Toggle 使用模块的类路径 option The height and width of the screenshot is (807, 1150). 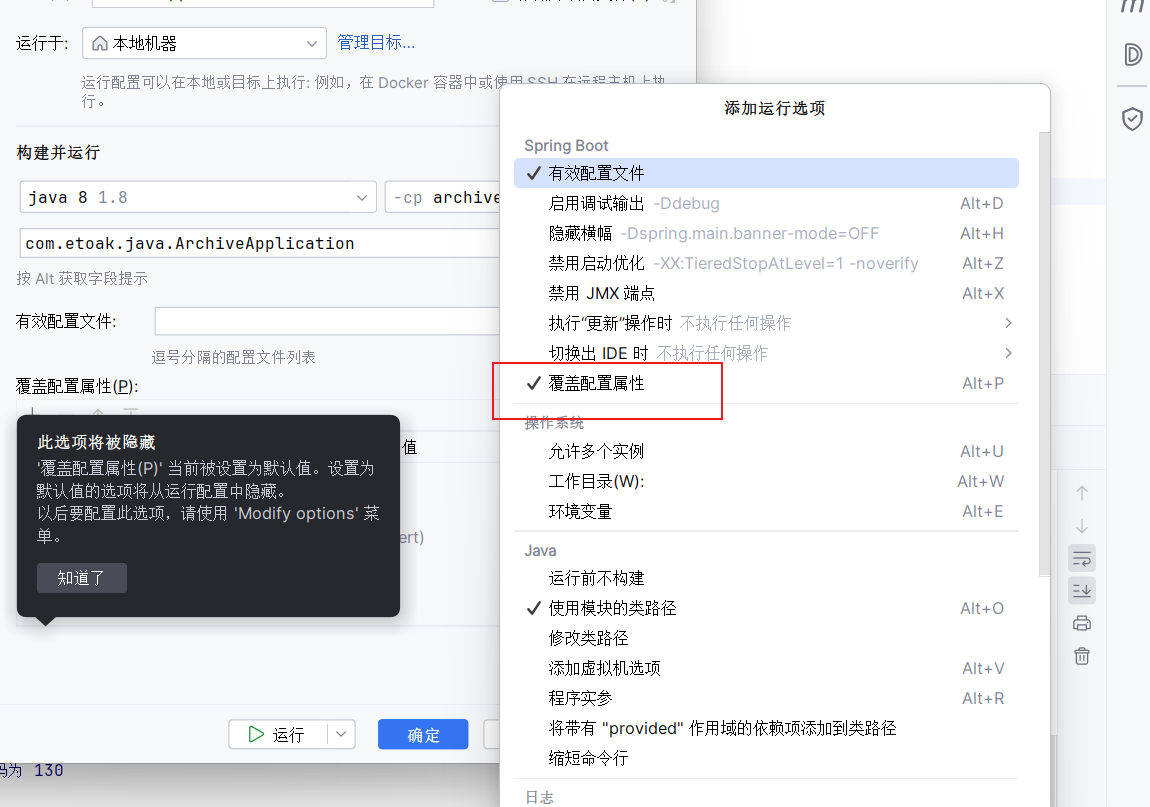tap(766, 608)
